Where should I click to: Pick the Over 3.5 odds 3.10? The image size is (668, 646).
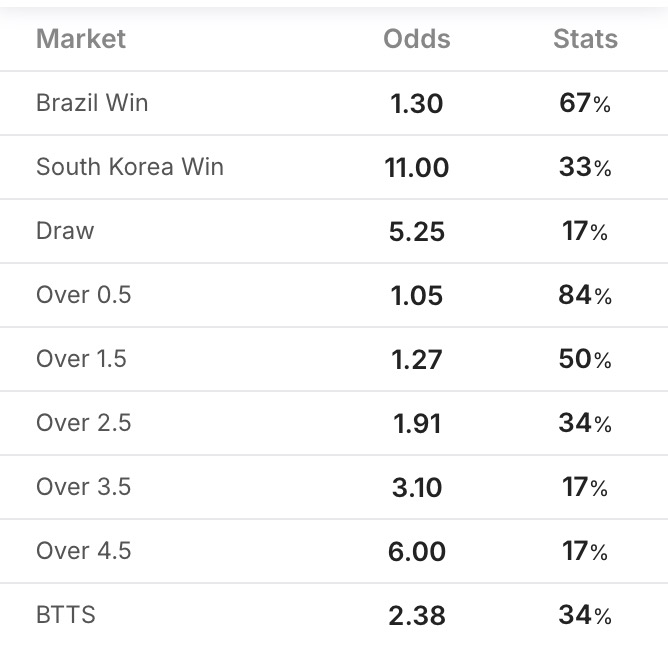416,487
